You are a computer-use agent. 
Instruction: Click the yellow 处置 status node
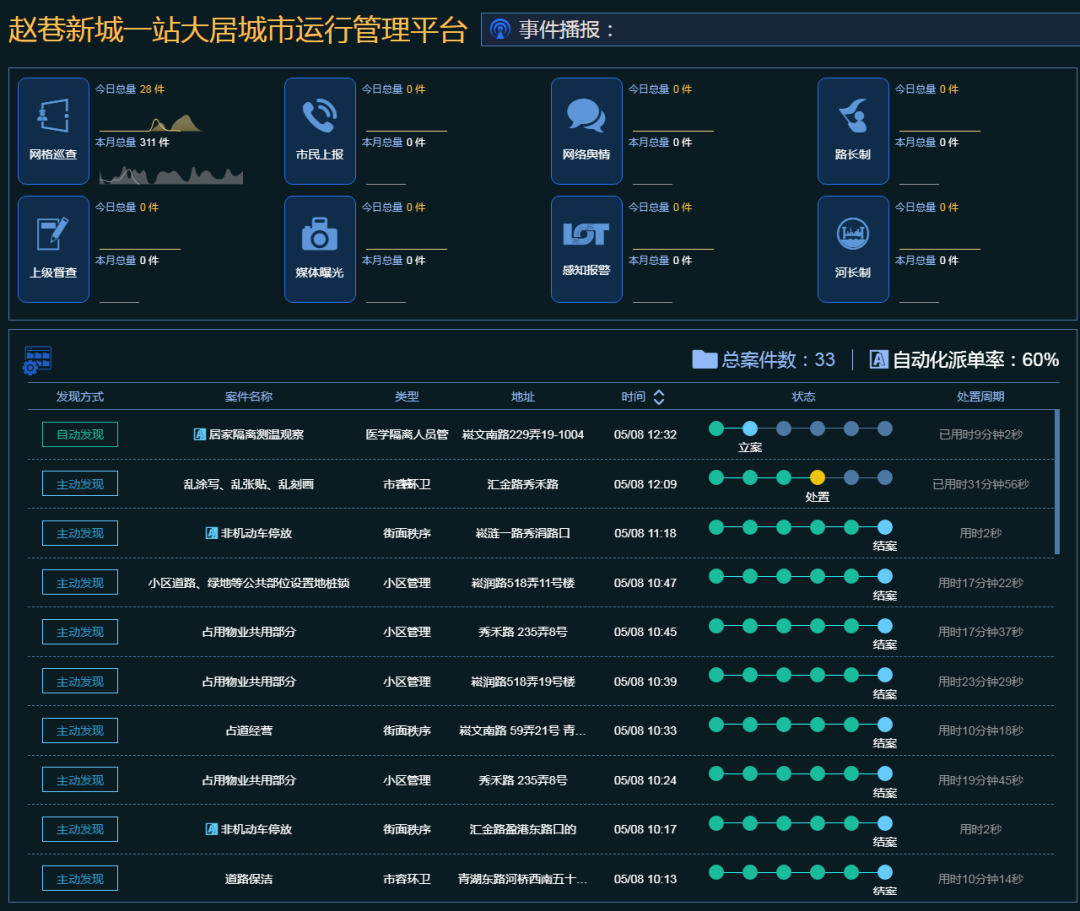coord(817,478)
